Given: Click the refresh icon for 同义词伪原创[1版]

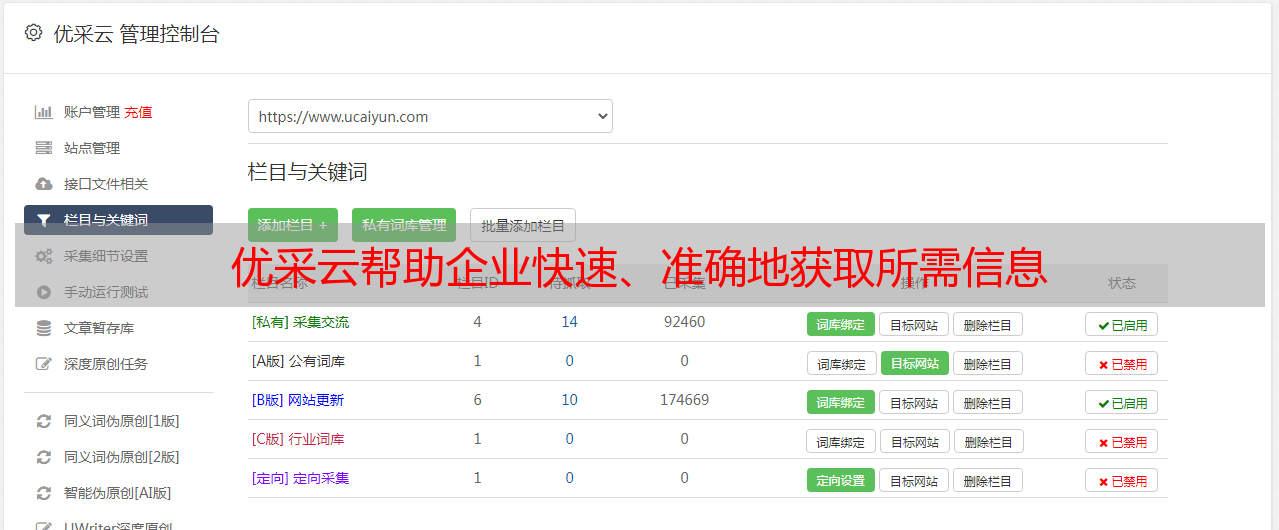Looking at the screenshot, I should (43, 421).
